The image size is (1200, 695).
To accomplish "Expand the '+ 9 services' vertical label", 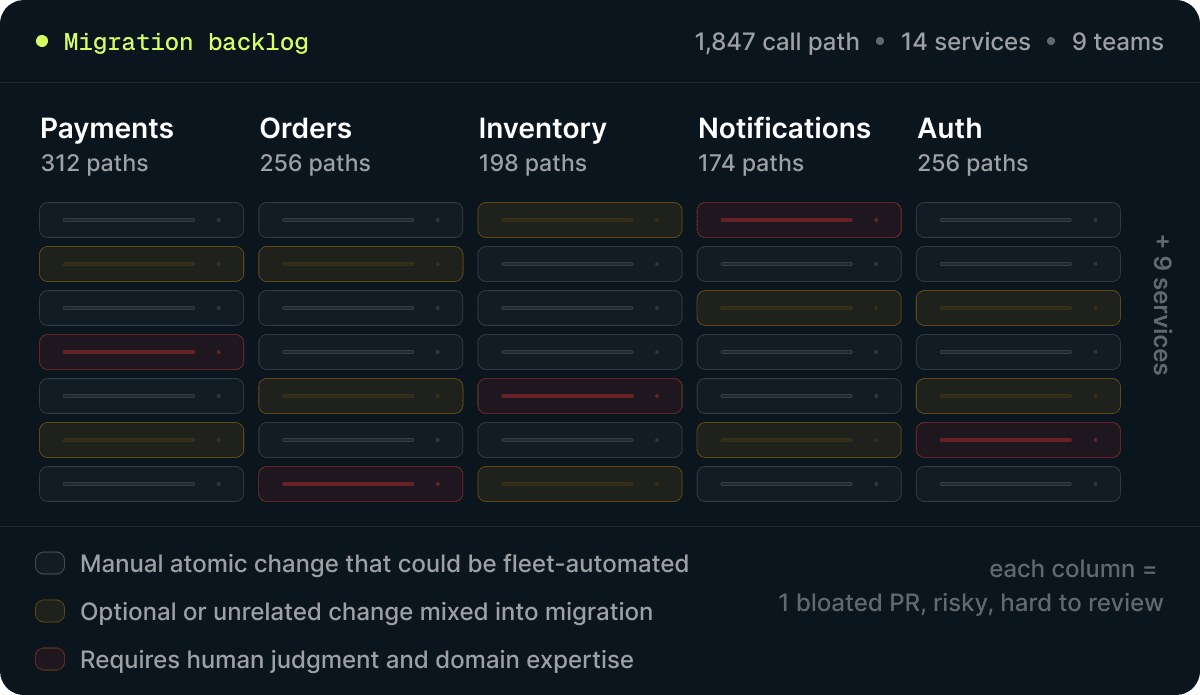I will pos(1161,304).
